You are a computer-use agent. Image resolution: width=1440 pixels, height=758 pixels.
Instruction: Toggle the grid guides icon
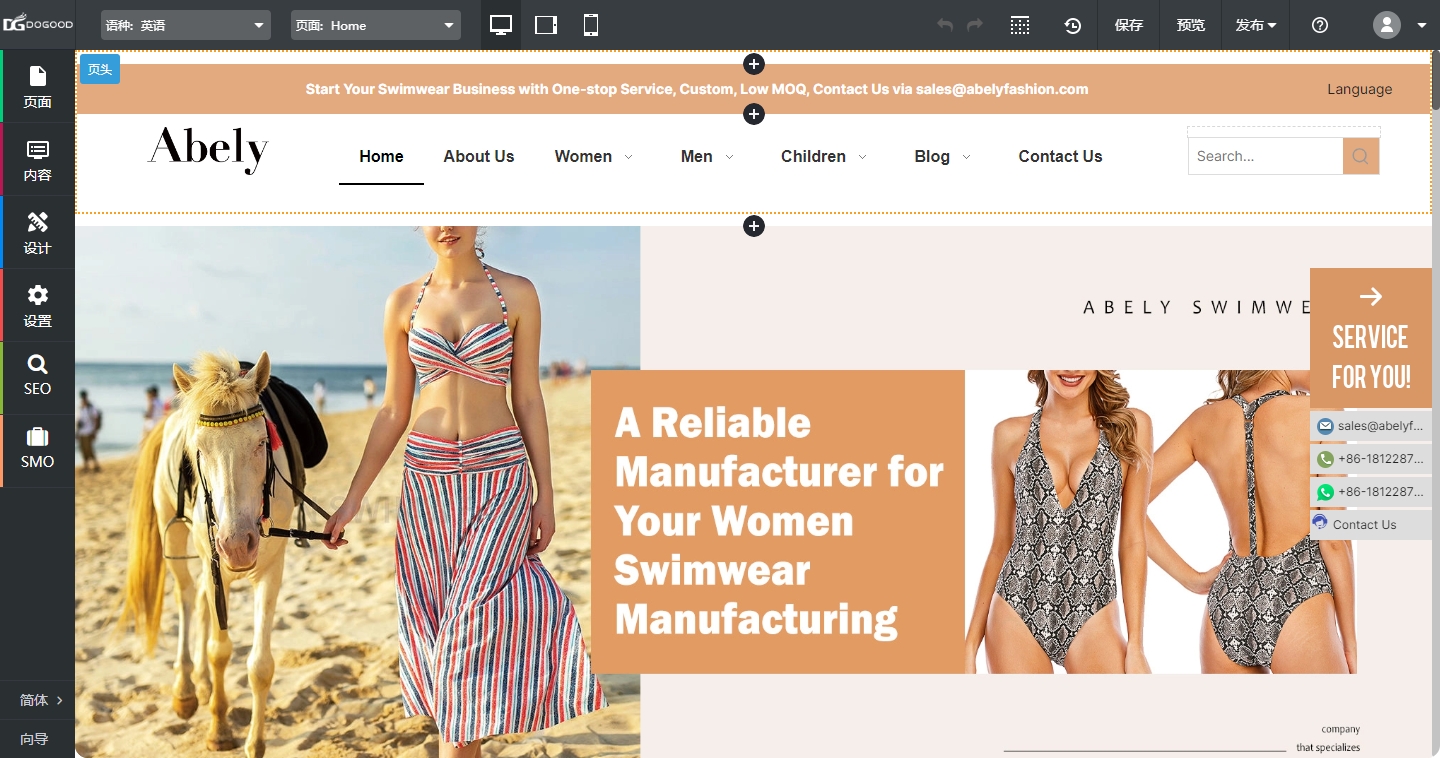[1020, 25]
